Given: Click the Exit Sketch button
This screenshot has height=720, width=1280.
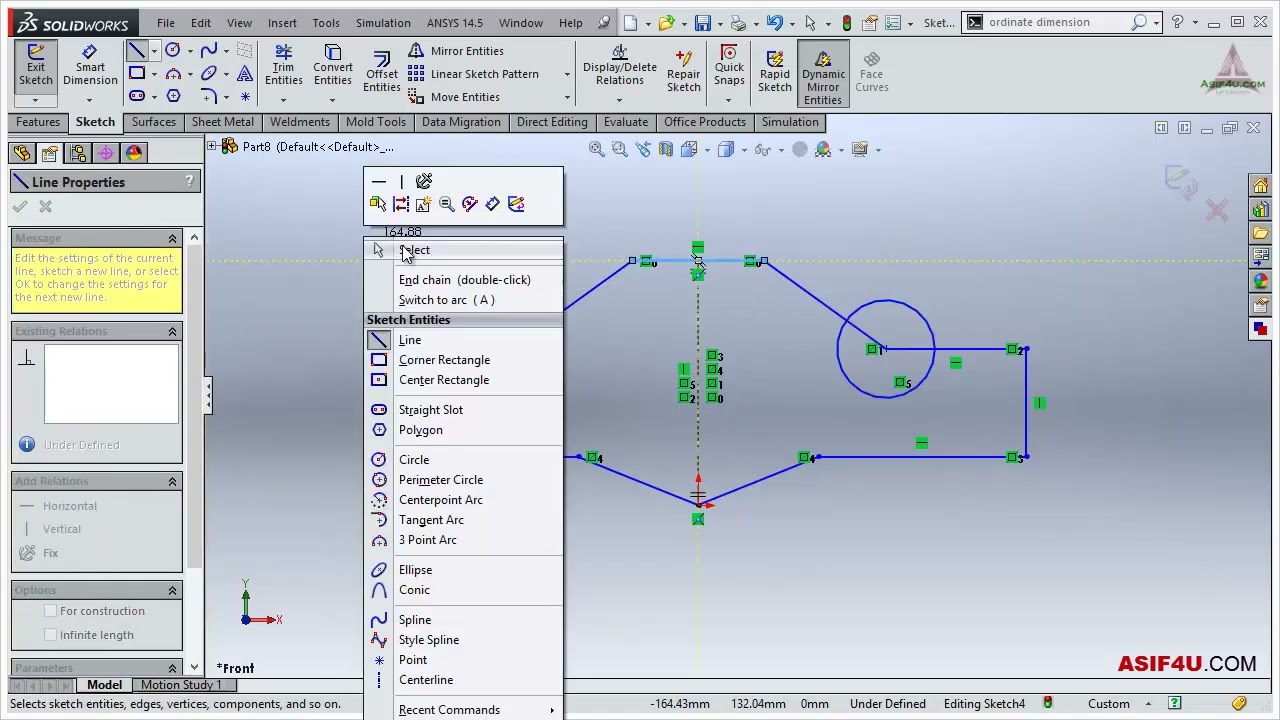Looking at the screenshot, I should (x=35, y=66).
